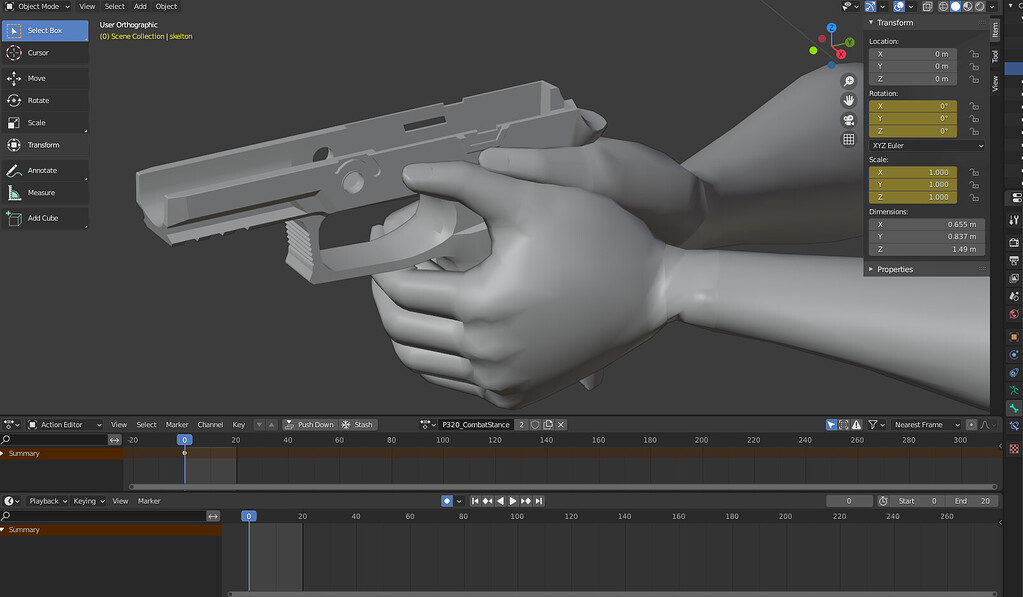The height and width of the screenshot is (597, 1023).
Task: Click the P320_CombatStance action name field
Action: coord(474,424)
